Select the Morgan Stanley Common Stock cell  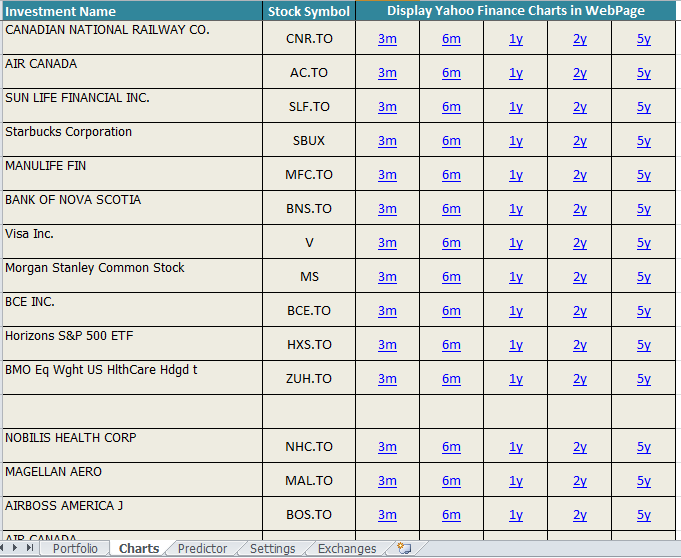tap(132, 276)
